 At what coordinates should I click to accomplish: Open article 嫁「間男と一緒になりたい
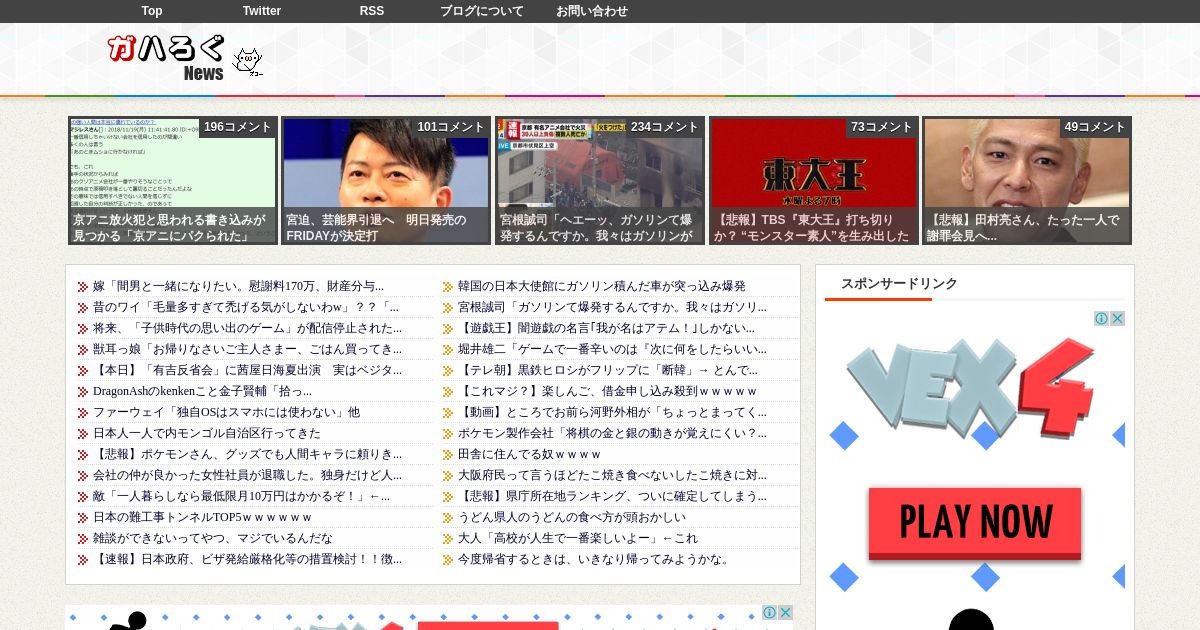238,286
